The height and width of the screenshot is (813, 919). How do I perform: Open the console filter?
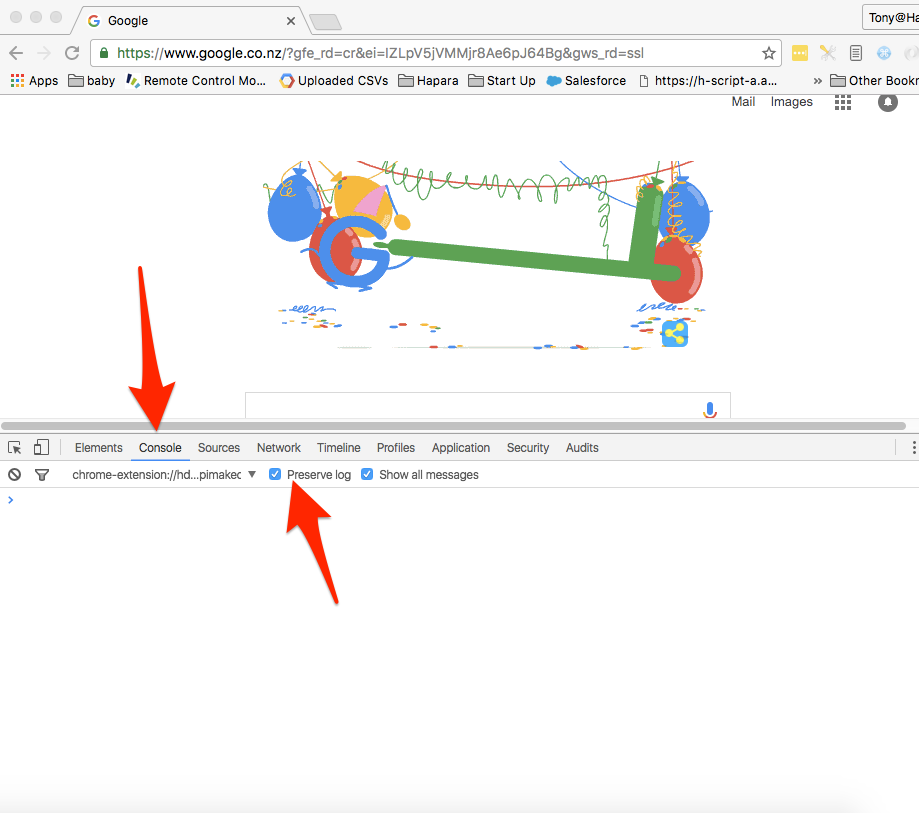42,475
